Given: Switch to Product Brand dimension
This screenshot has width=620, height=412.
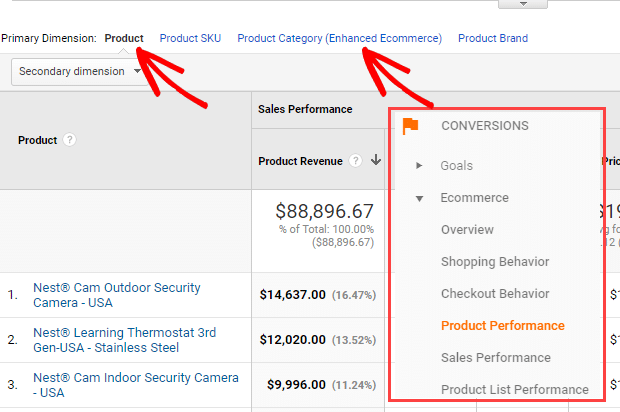Looking at the screenshot, I should tap(493, 38).
